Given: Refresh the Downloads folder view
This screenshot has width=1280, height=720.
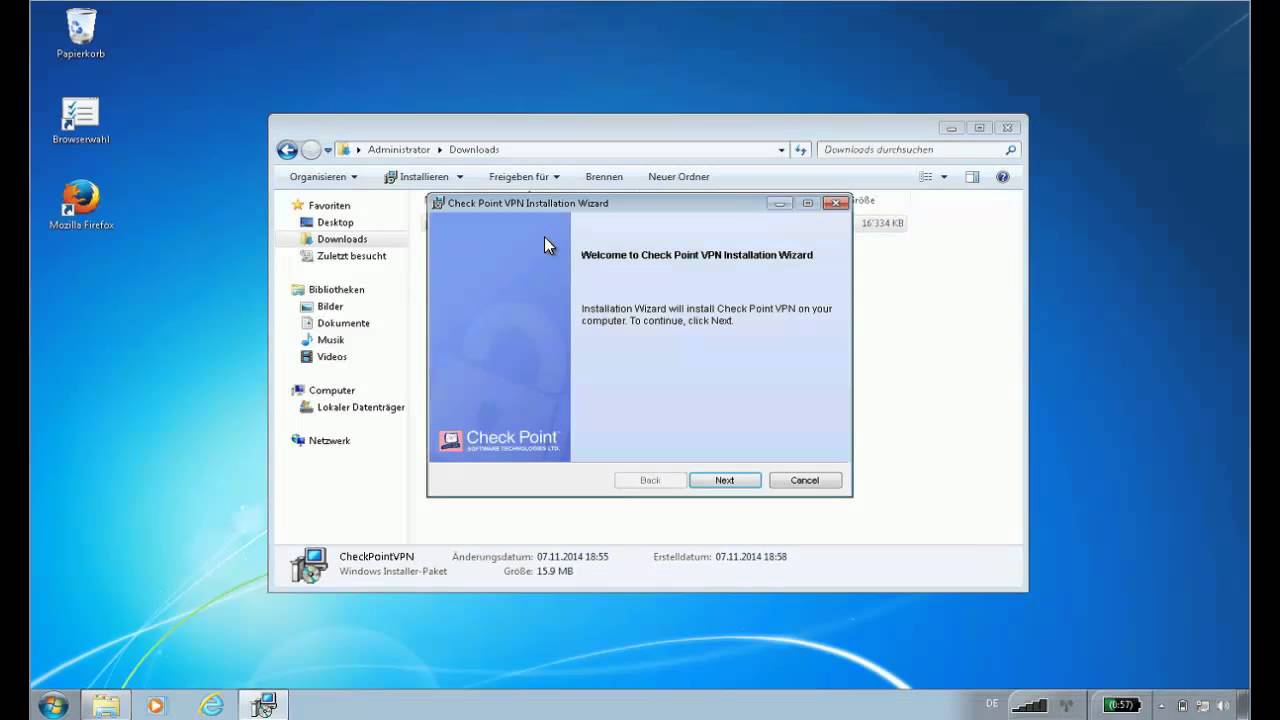Looking at the screenshot, I should point(800,150).
